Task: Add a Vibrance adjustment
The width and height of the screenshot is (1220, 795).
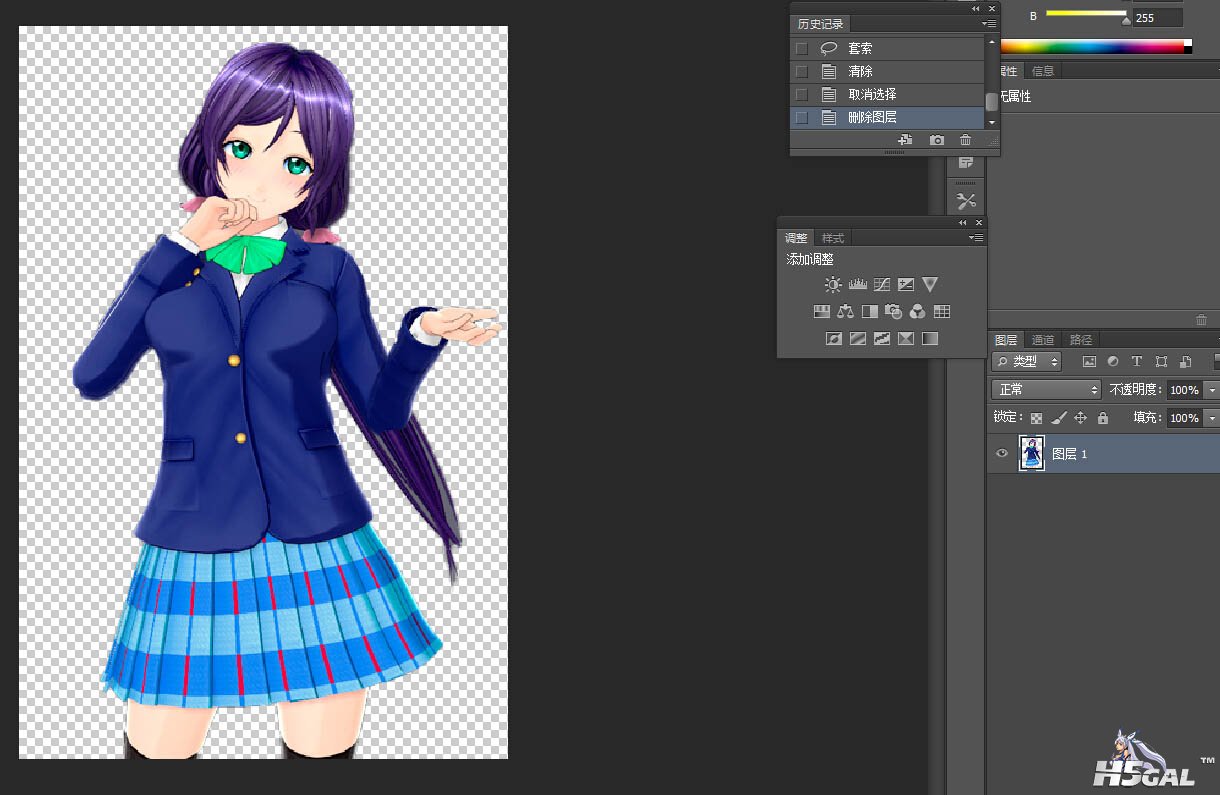Action: click(930, 285)
